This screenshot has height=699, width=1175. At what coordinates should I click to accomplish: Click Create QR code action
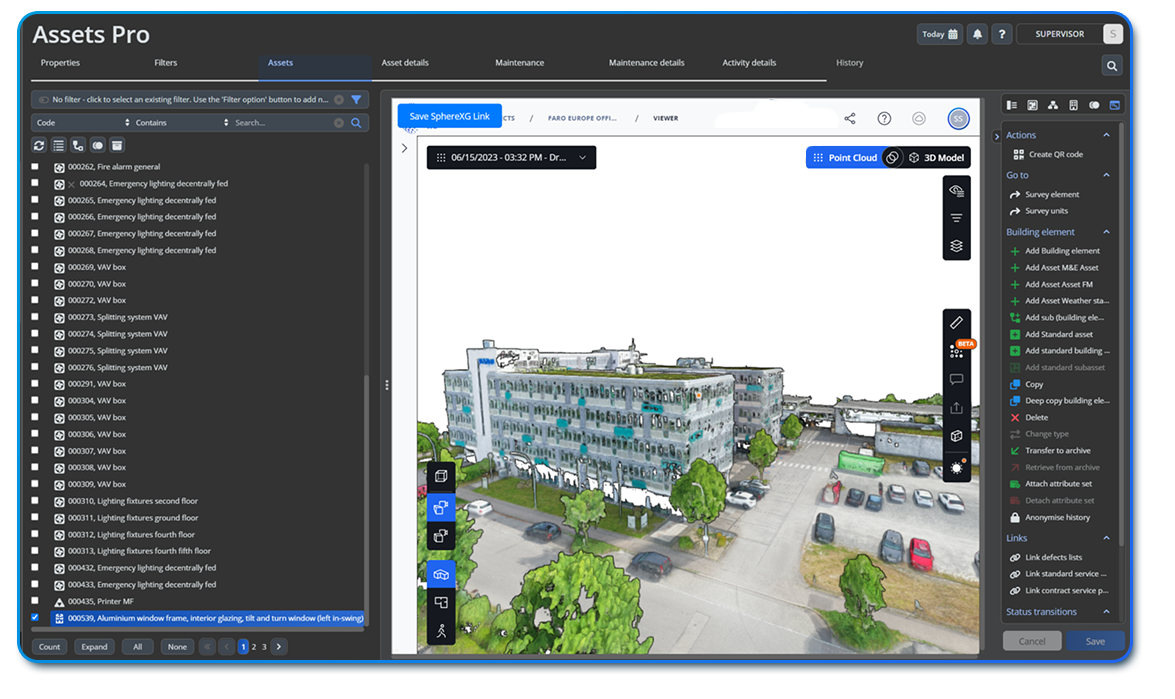click(1048, 154)
